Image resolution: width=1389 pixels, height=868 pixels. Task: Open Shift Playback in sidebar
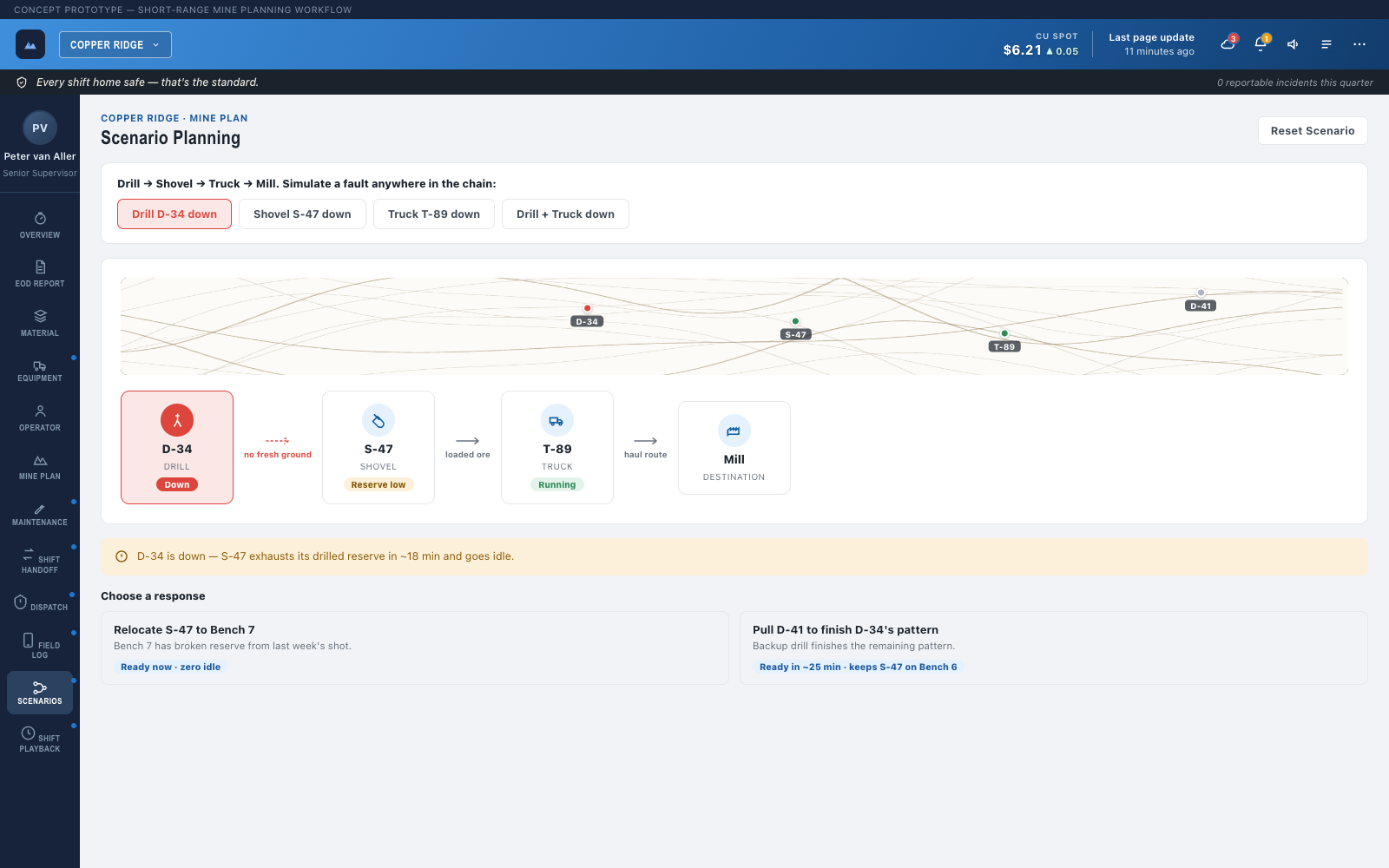point(40,740)
